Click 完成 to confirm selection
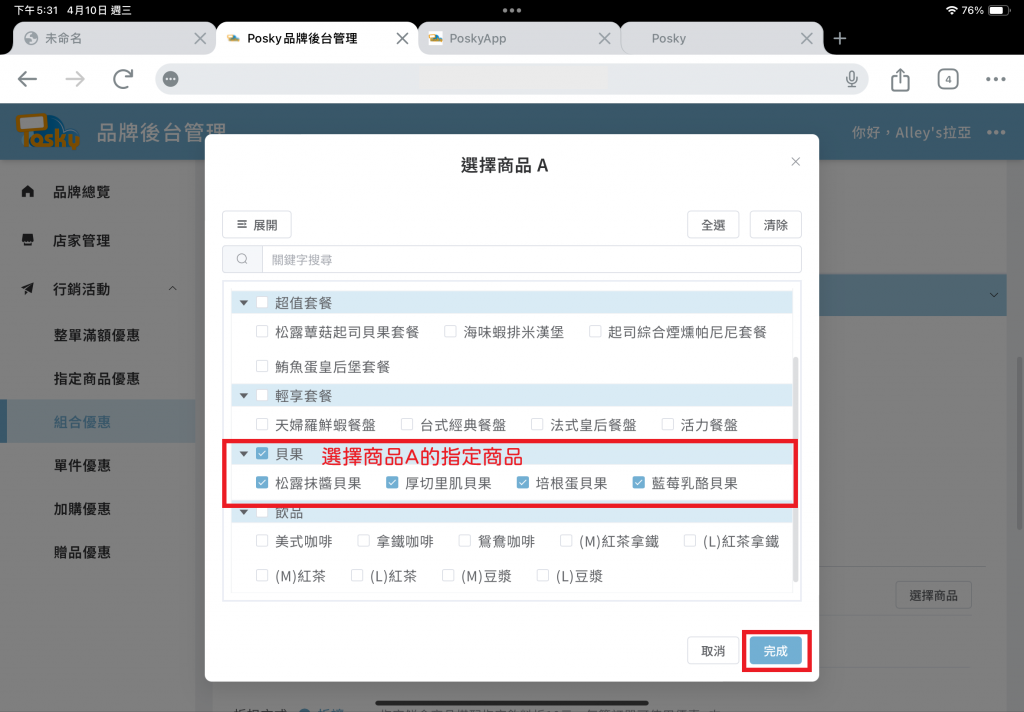 point(775,651)
